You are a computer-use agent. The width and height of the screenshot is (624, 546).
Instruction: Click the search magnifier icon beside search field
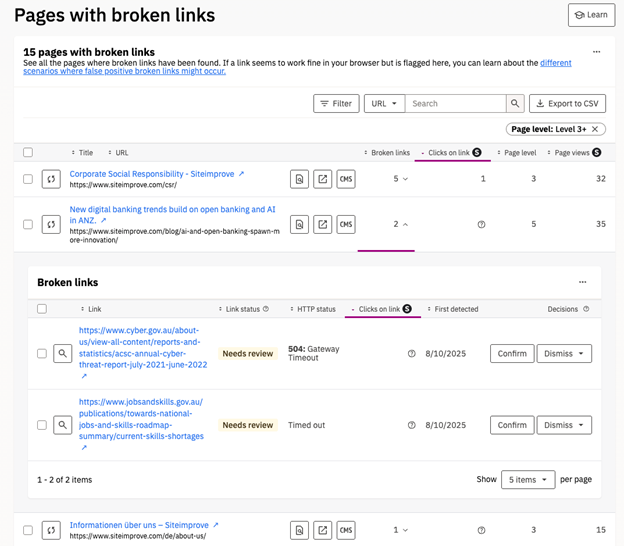(x=515, y=103)
